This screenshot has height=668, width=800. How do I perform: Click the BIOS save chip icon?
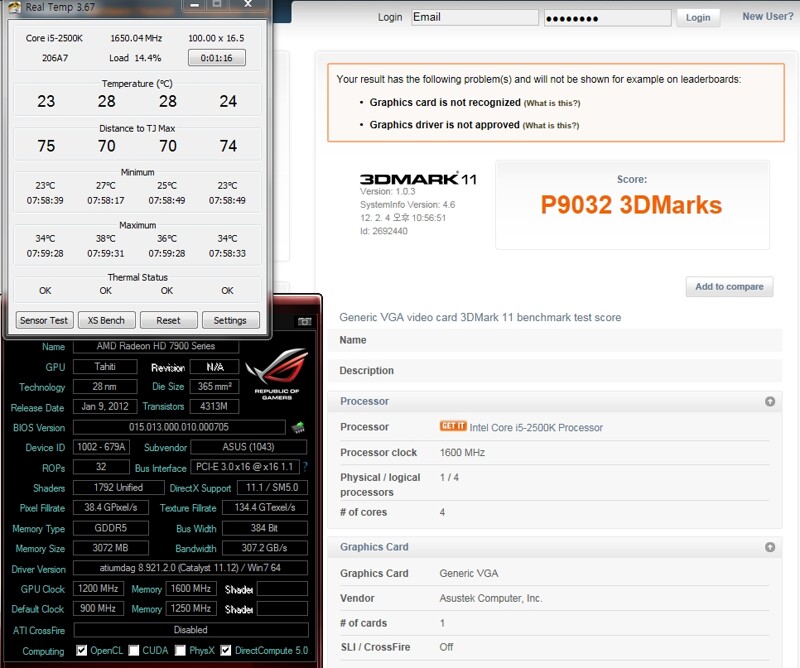298,427
